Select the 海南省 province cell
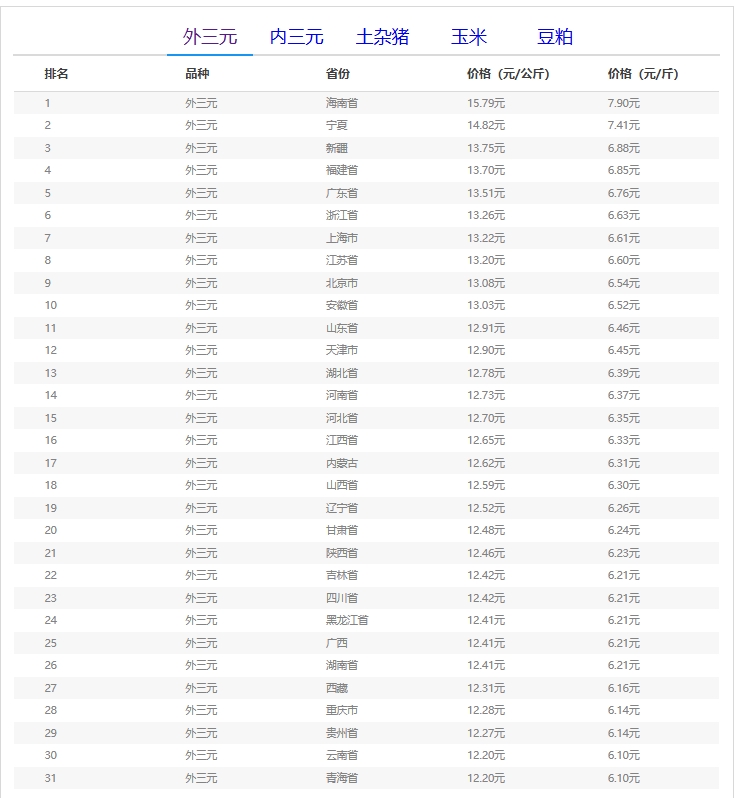 point(342,103)
